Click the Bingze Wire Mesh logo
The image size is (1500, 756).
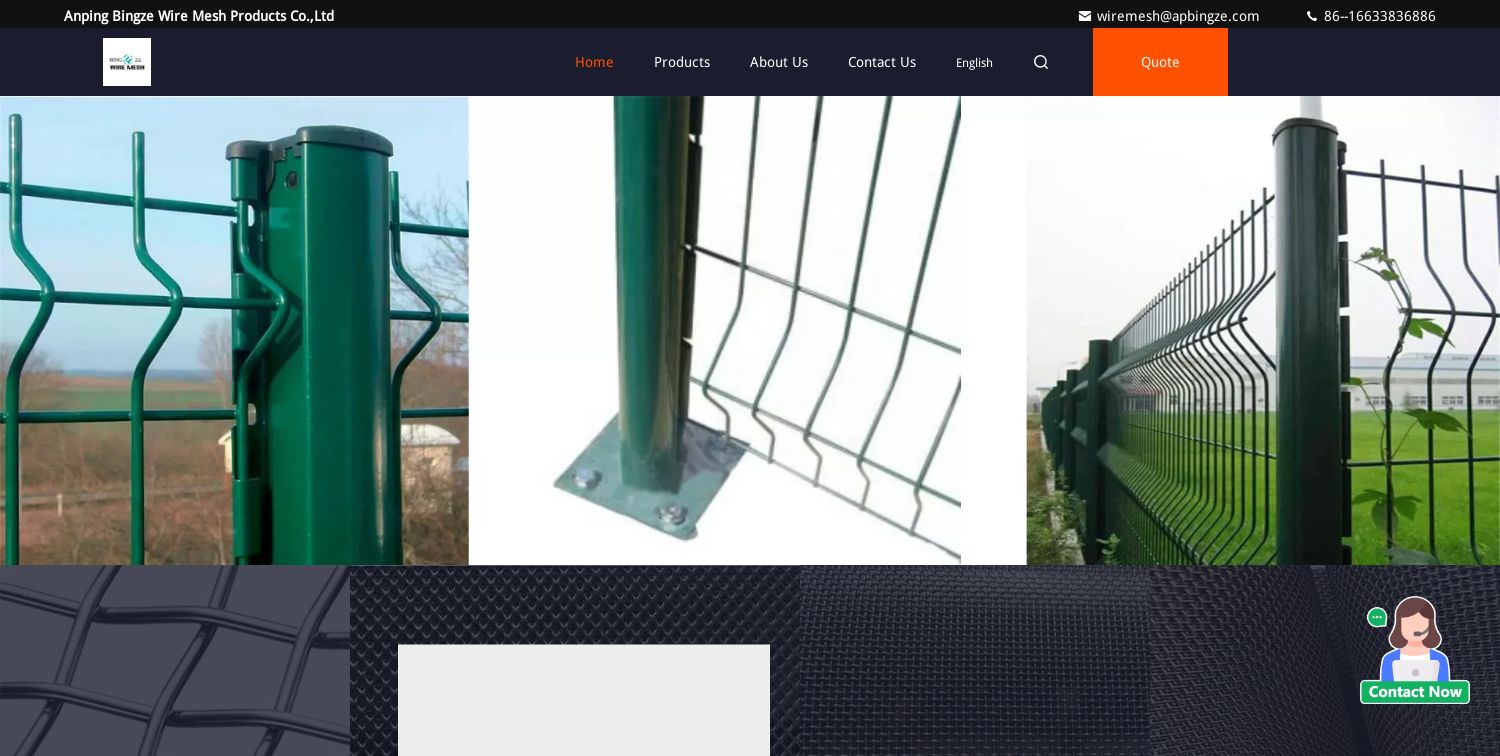click(x=127, y=62)
